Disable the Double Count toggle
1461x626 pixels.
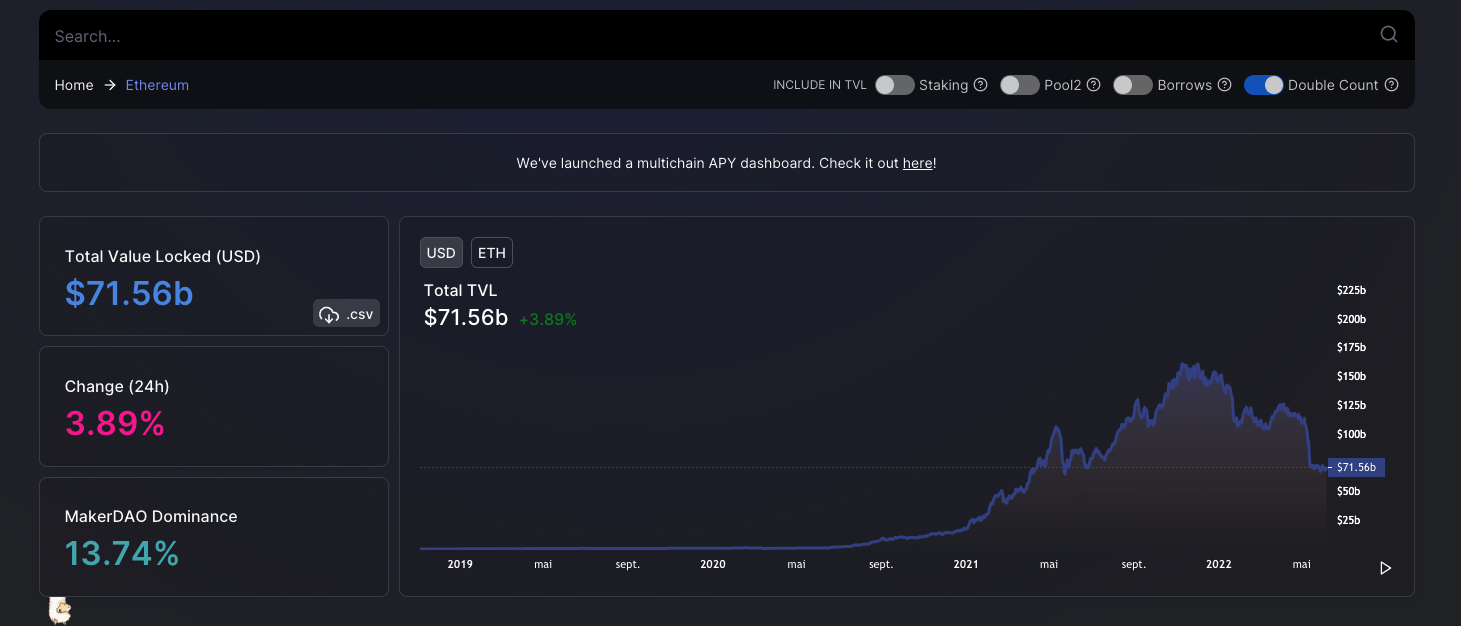[x=1263, y=85]
